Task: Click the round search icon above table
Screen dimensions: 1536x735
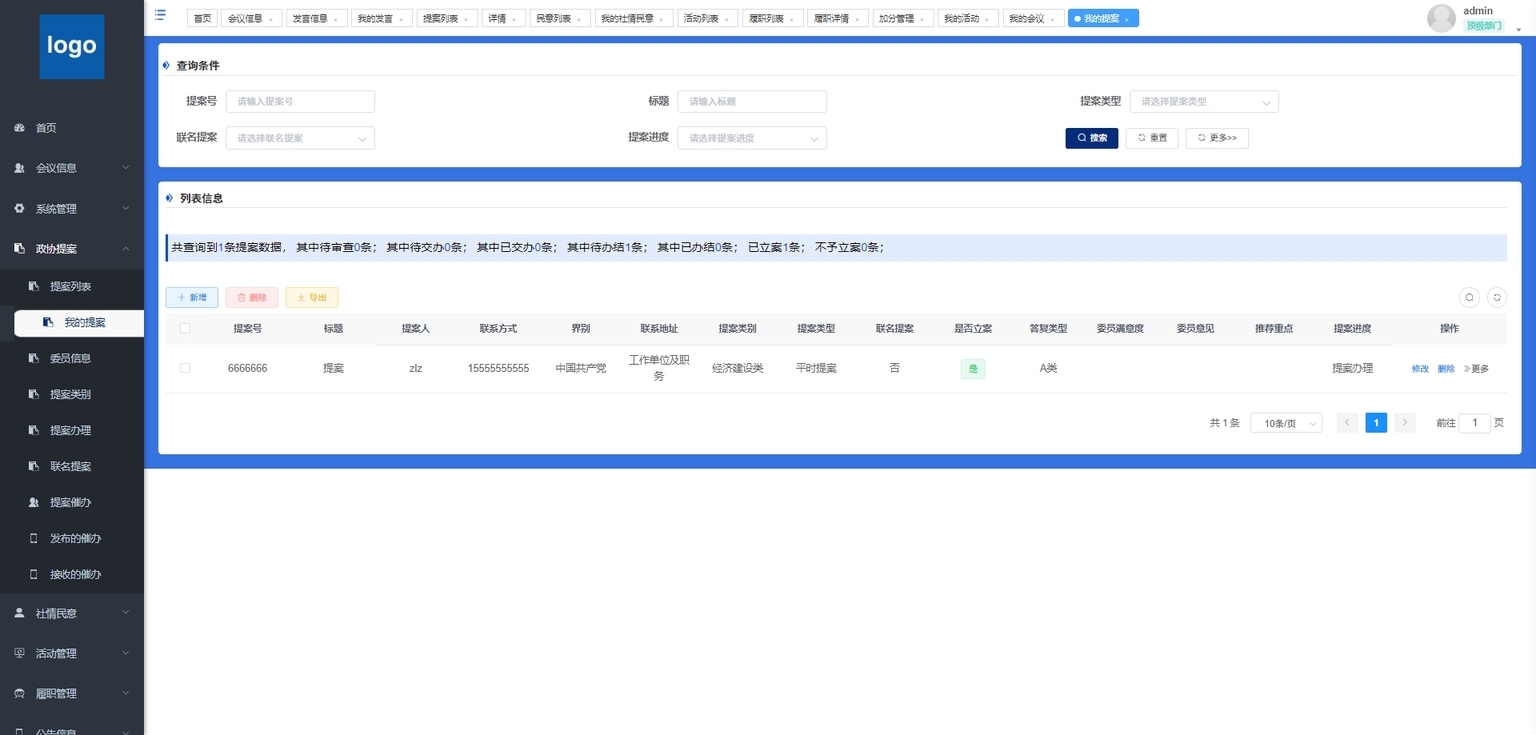Action: [x=1469, y=297]
